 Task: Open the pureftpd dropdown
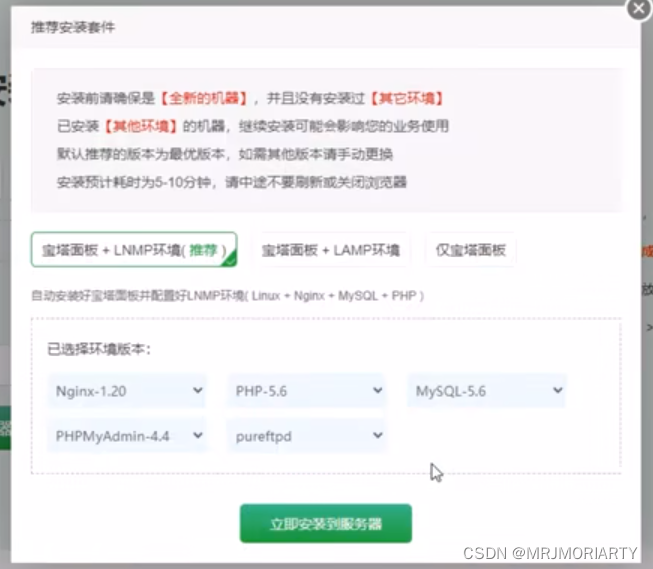(307, 436)
